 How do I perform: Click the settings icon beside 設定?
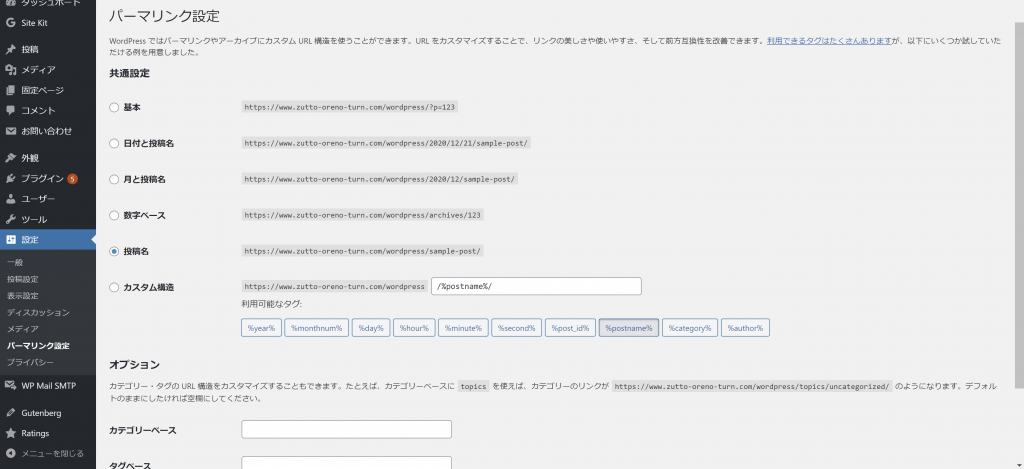pos(10,240)
